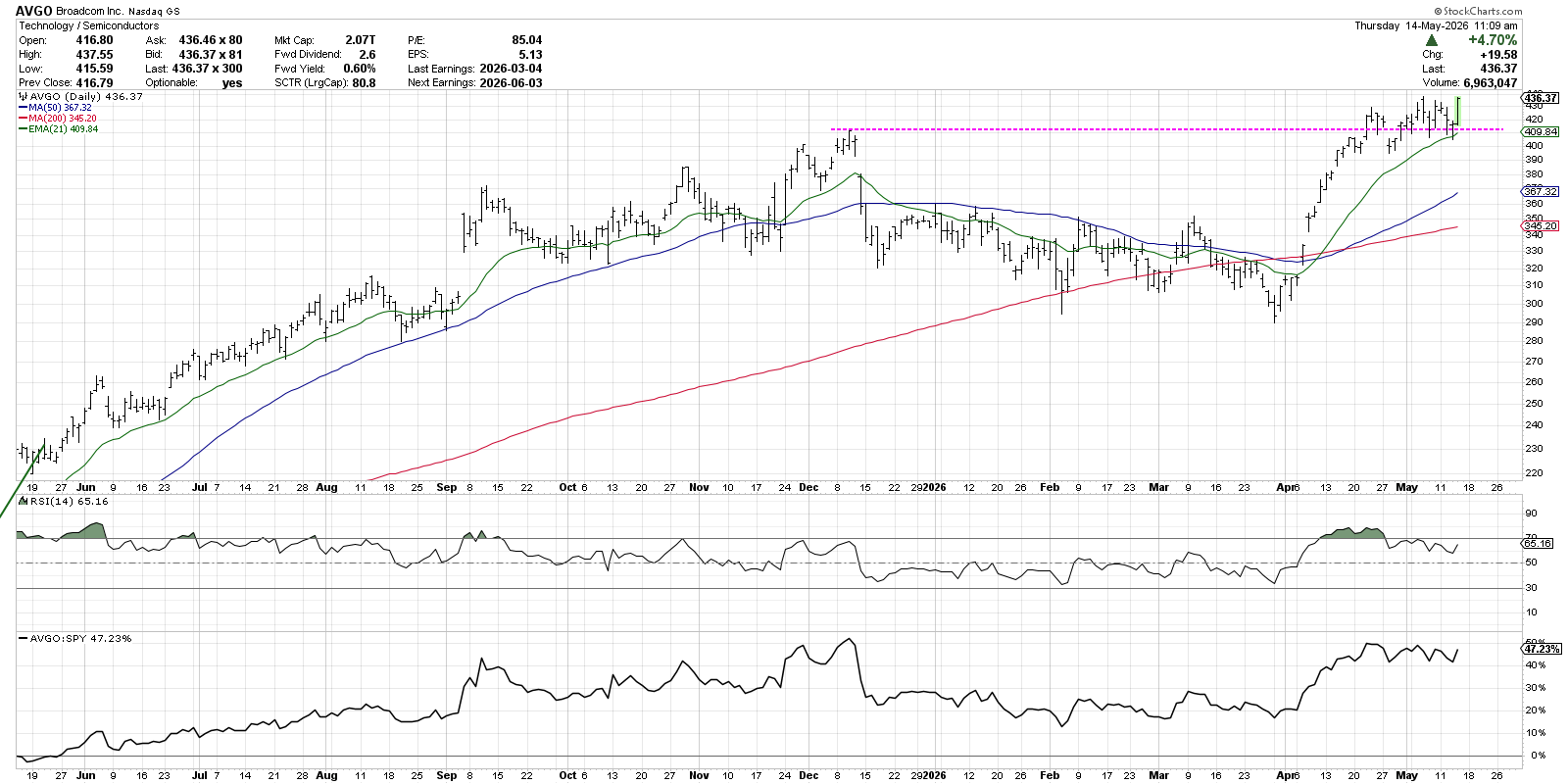Click the Chg value +19.58
Screen dimensions: 1568x784
pyautogui.click(x=1499, y=55)
